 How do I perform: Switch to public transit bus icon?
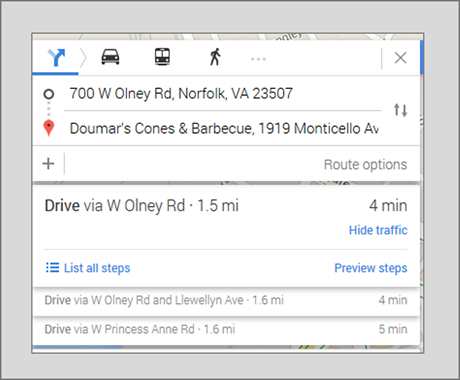pyautogui.click(x=162, y=57)
